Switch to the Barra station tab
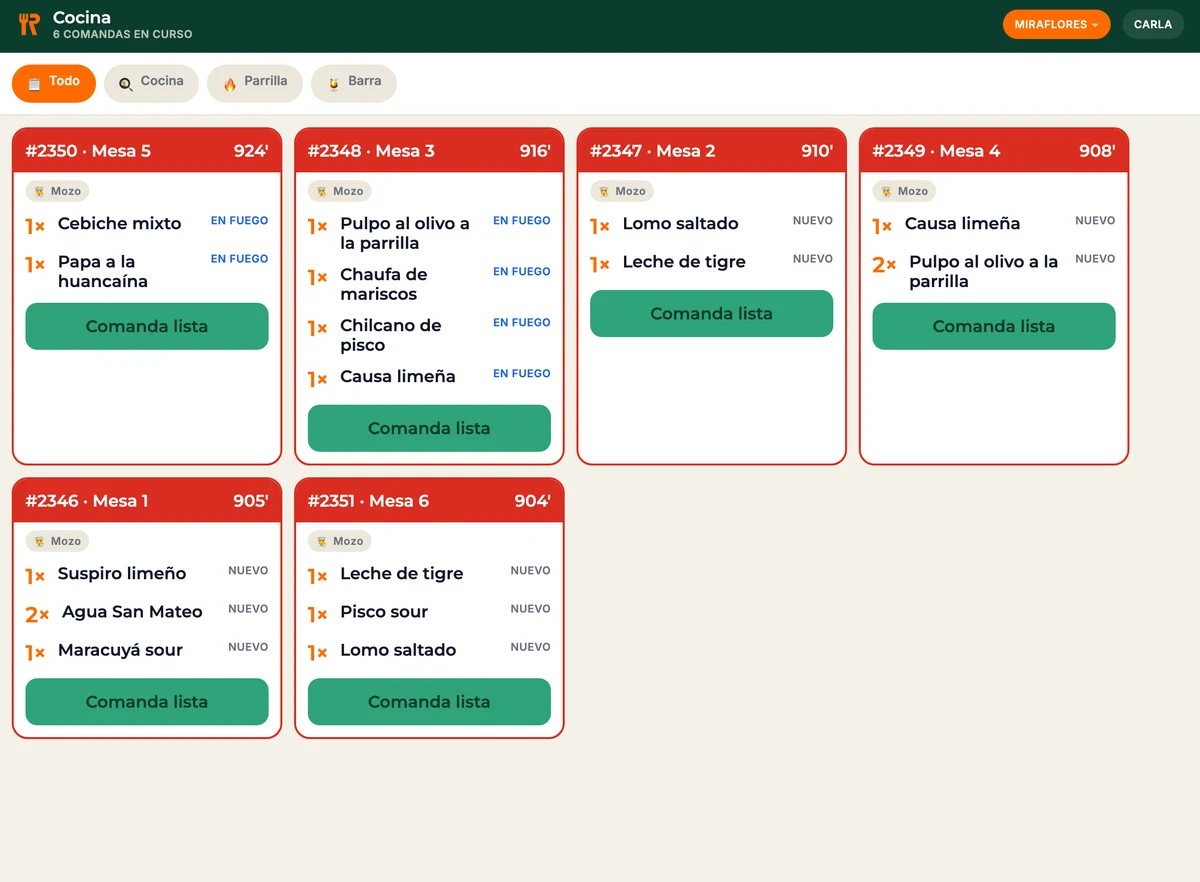The width and height of the screenshot is (1200, 882). click(x=354, y=83)
